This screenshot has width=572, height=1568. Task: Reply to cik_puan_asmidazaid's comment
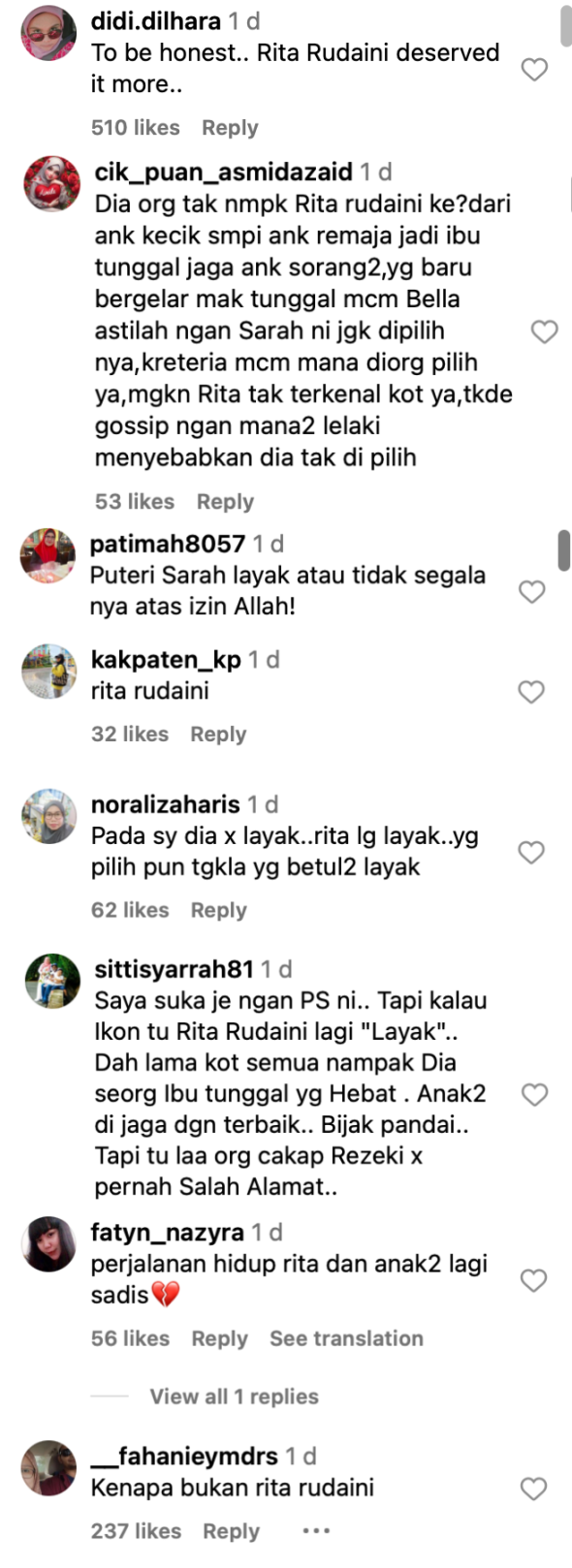point(225,502)
